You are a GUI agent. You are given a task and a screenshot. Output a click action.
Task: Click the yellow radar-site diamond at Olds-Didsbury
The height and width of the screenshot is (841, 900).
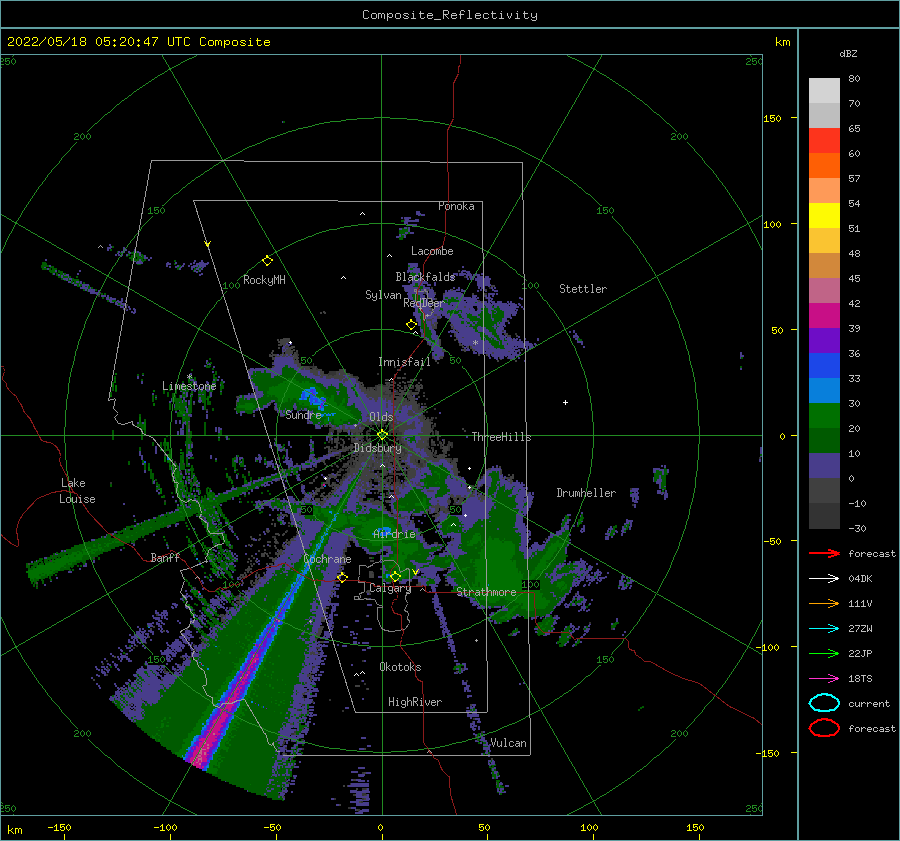pyautogui.click(x=382, y=435)
